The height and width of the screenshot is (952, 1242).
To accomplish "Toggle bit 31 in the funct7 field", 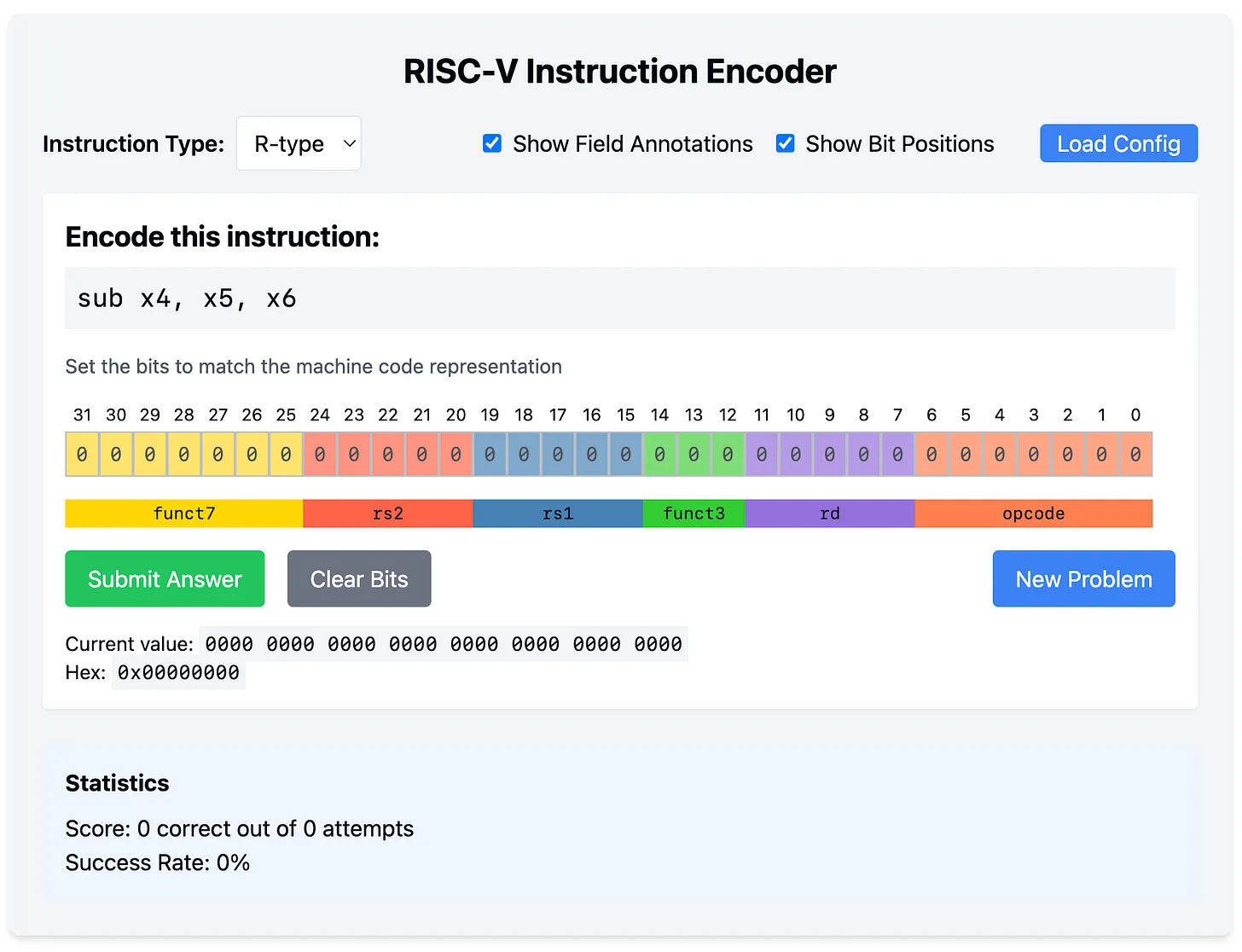I will (x=82, y=455).
